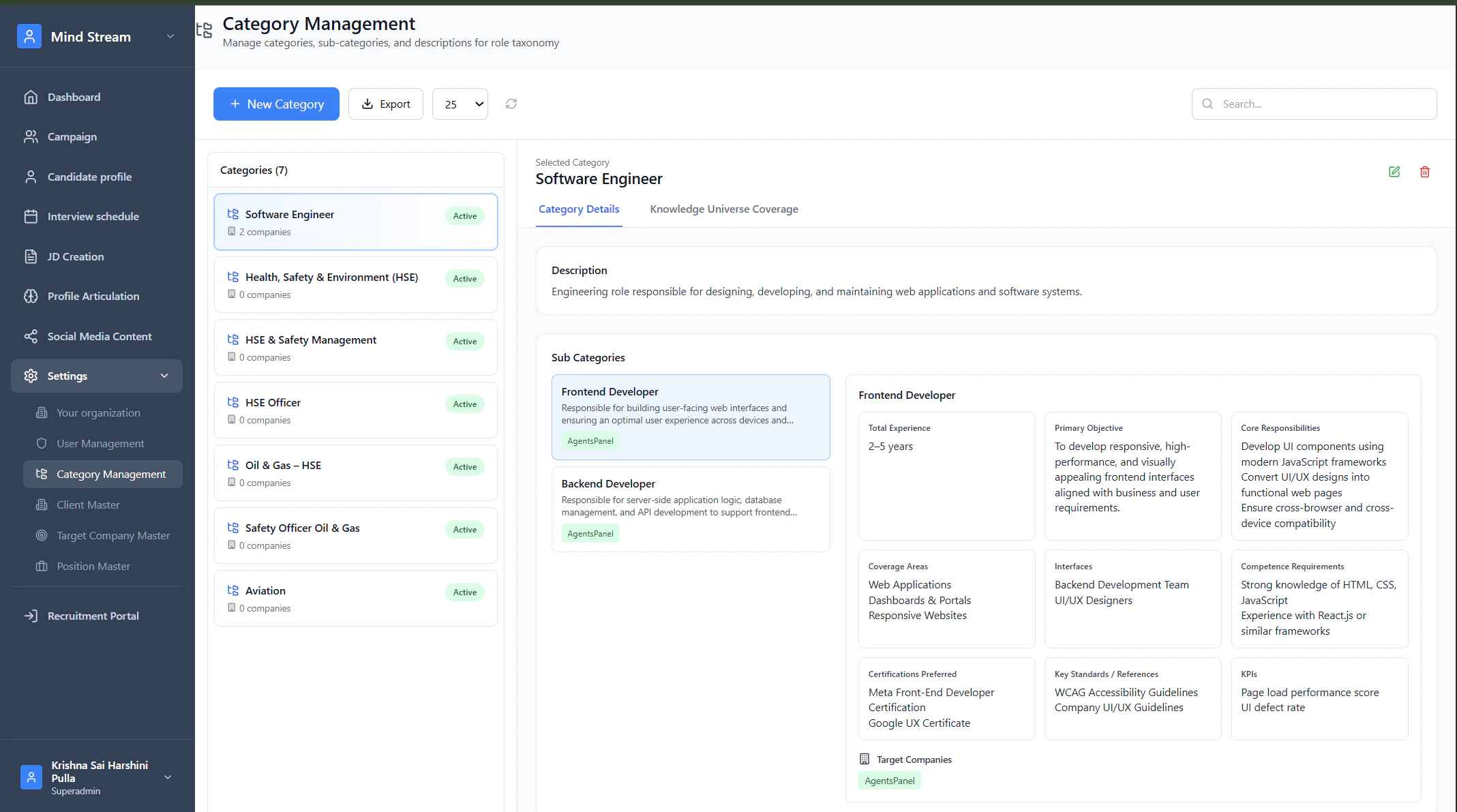Go to Recruitment Portal arrow icon
Image resolution: width=1457 pixels, height=812 pixels.
31,616
